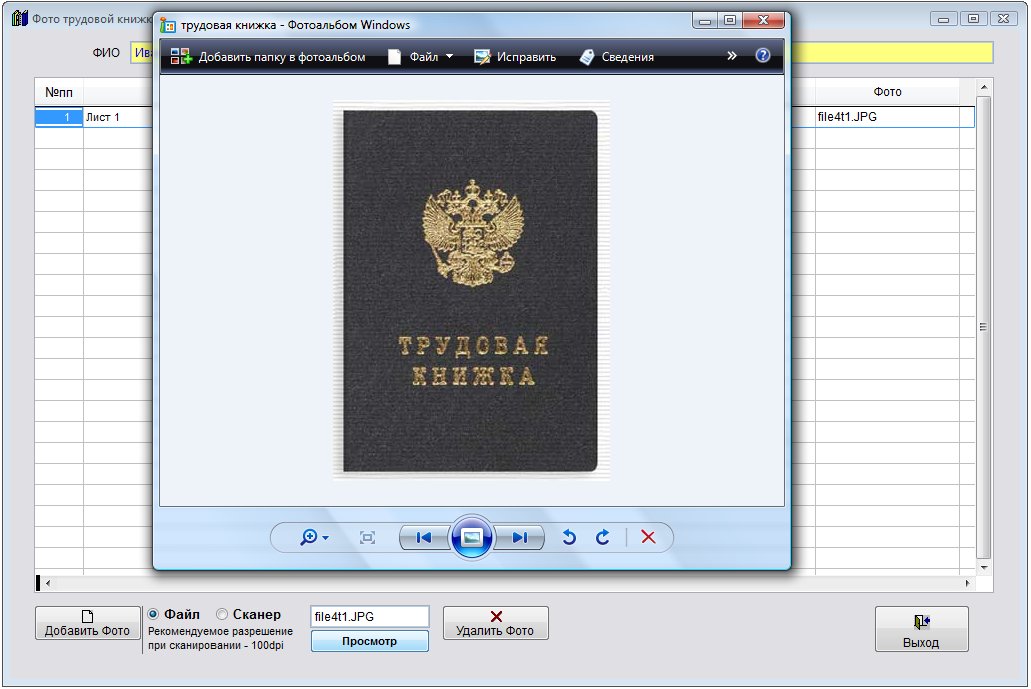Start the slide show
The height and width of the screenshot is (689, 1031).
coord(471,537)
